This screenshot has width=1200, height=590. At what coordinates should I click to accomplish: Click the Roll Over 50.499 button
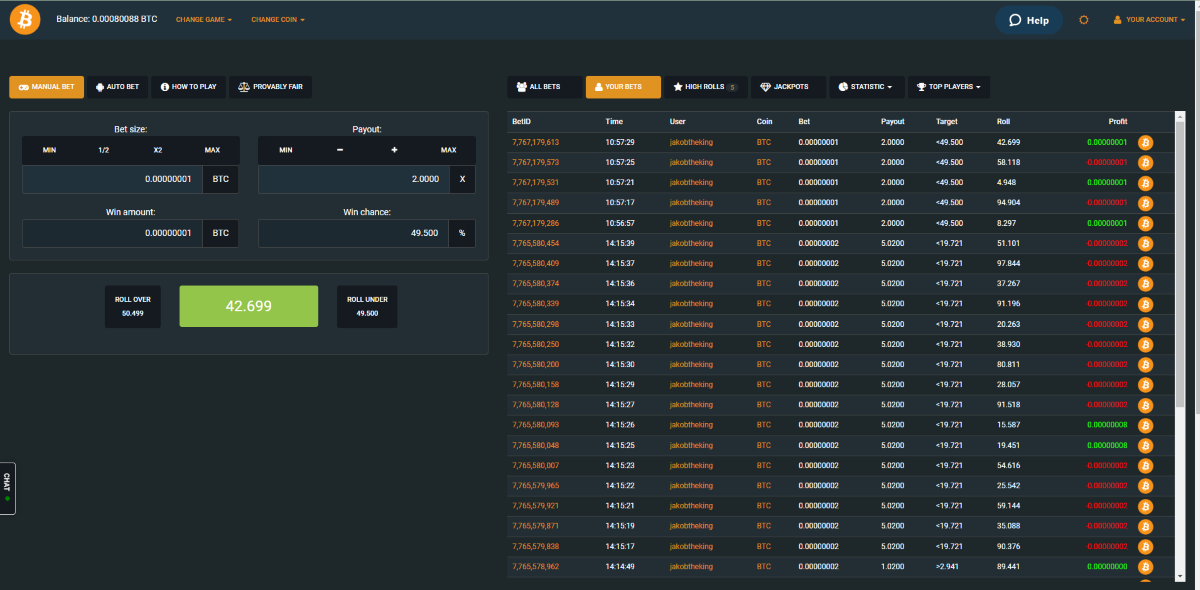135,306
